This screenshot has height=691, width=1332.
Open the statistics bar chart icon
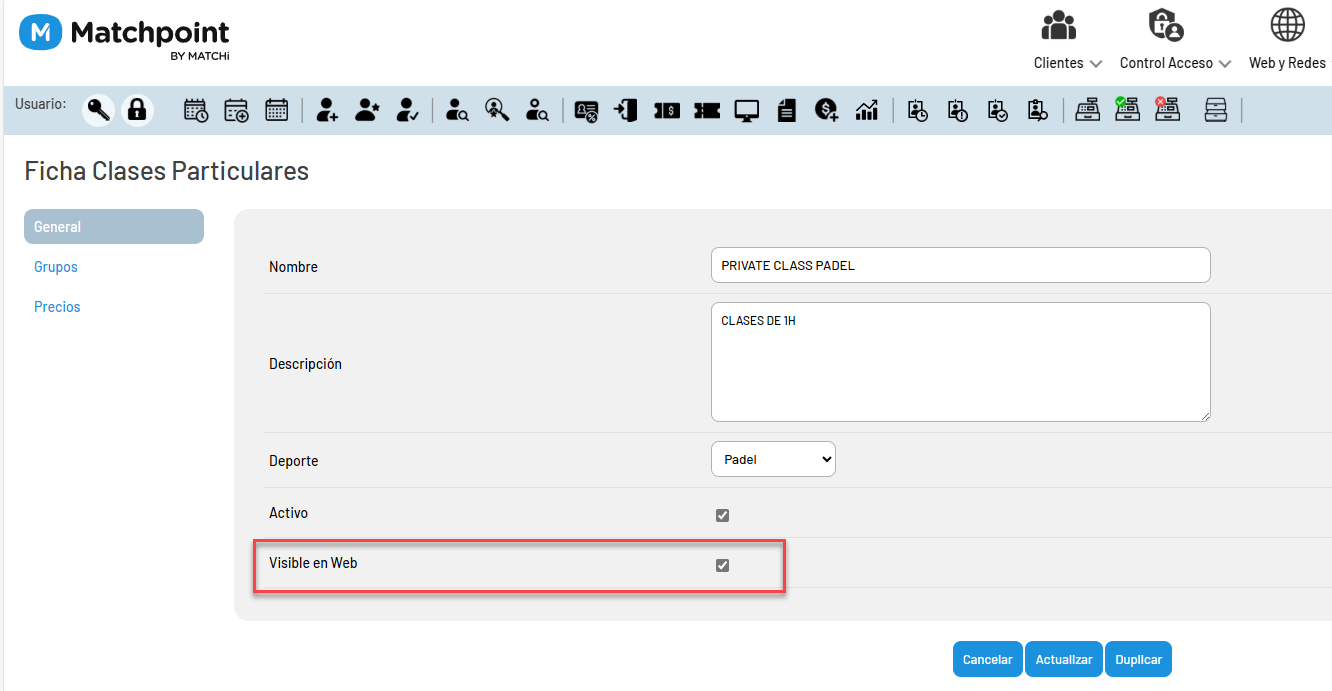(866, 110)
